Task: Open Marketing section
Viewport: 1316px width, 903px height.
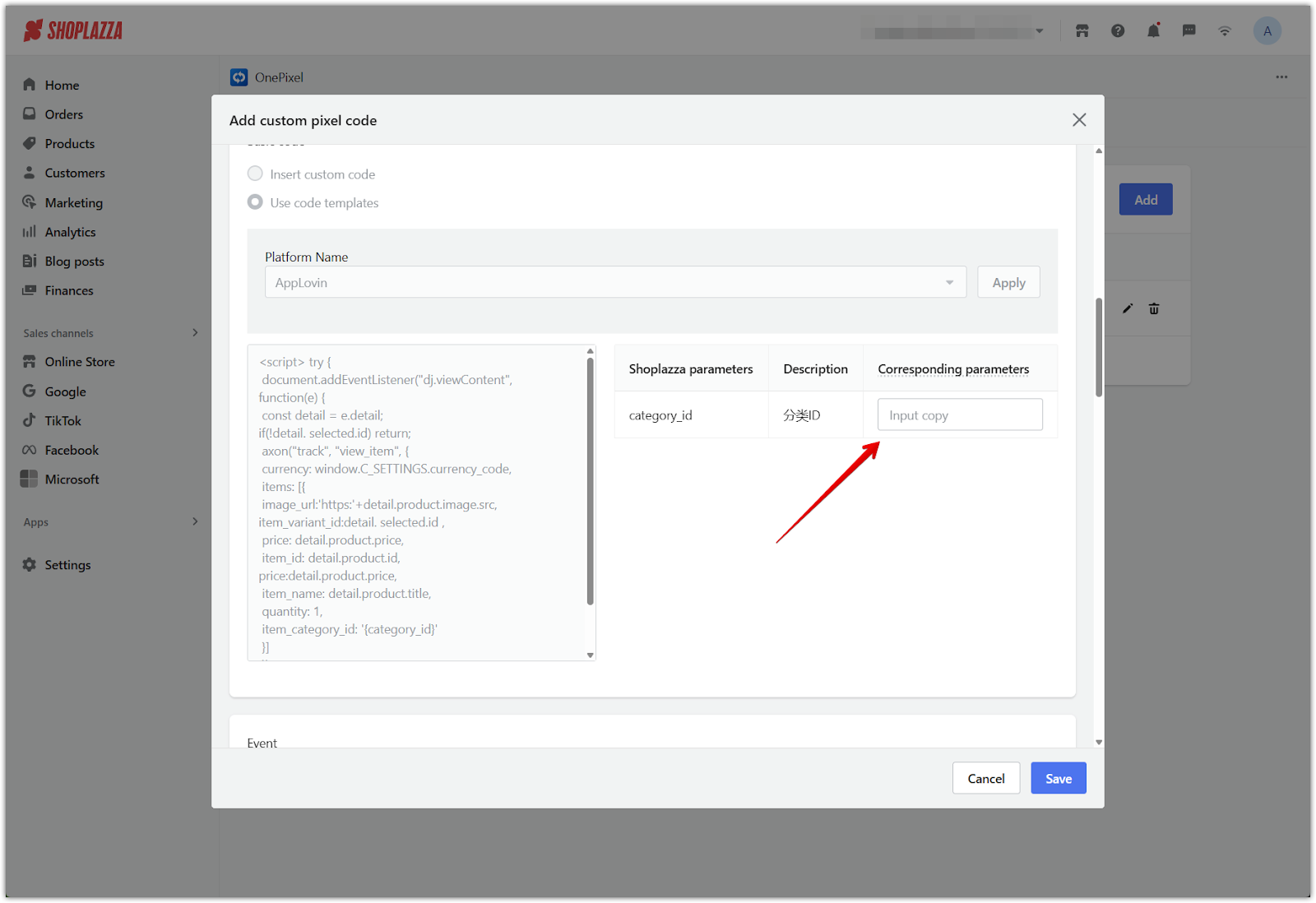Action: [x=73, y=203]
